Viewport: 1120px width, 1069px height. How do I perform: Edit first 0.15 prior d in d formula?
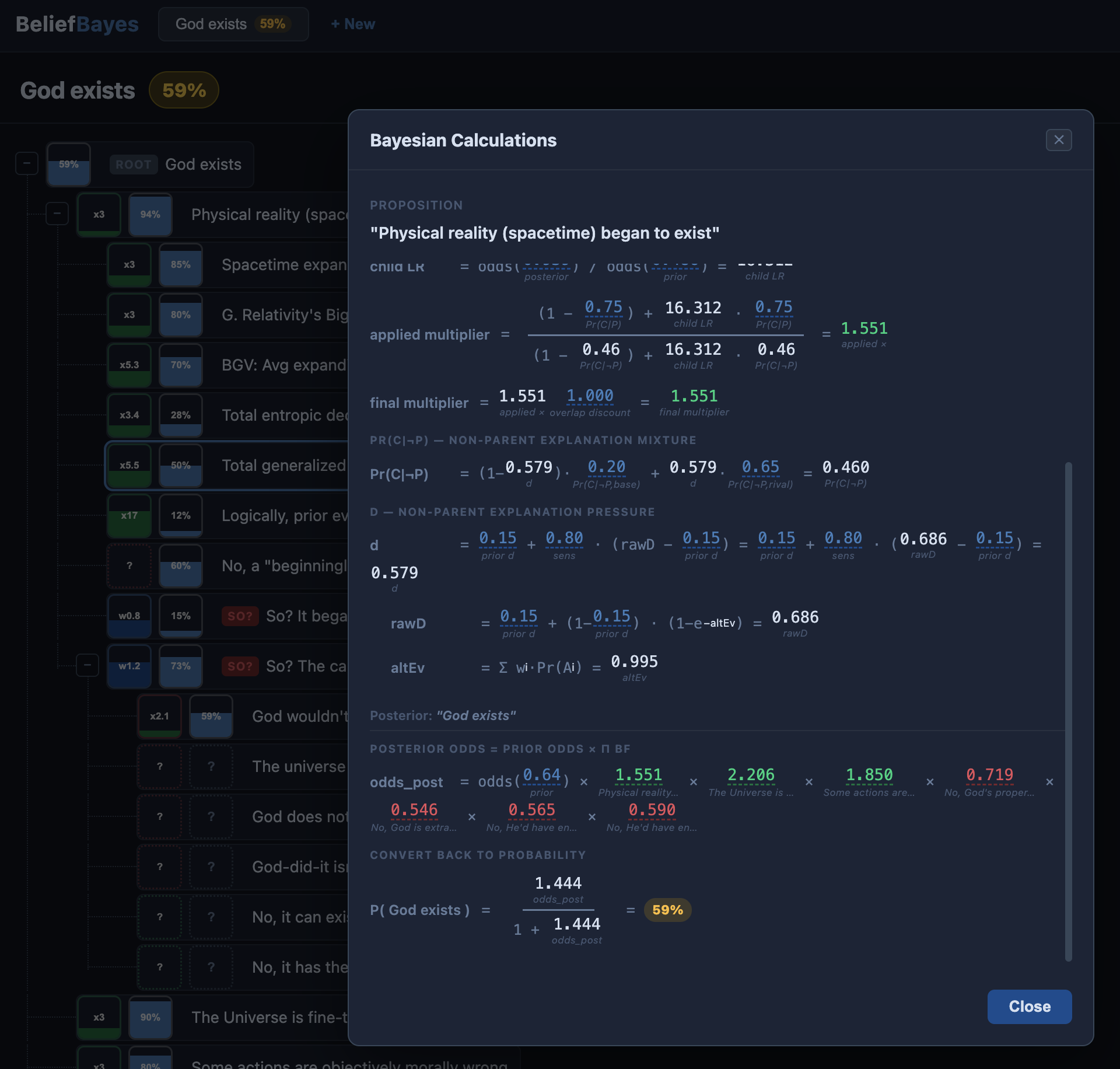pyautogui.click(x=498, y=538)
